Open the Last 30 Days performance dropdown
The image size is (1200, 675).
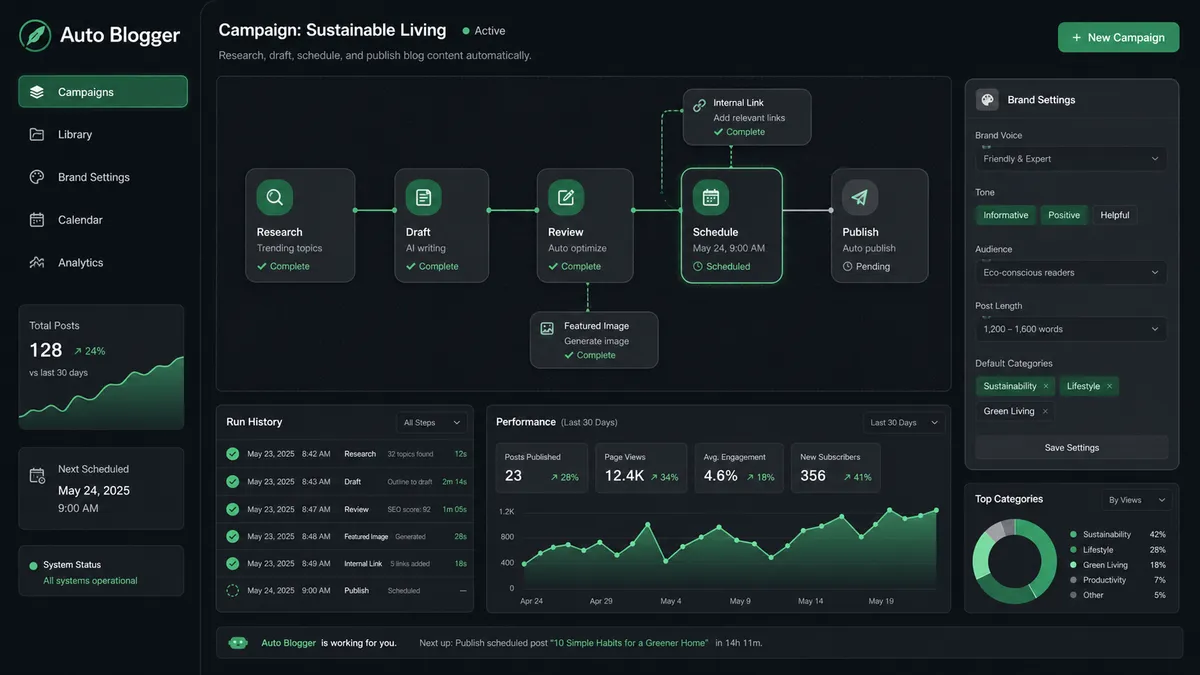[x=903, y=423]
